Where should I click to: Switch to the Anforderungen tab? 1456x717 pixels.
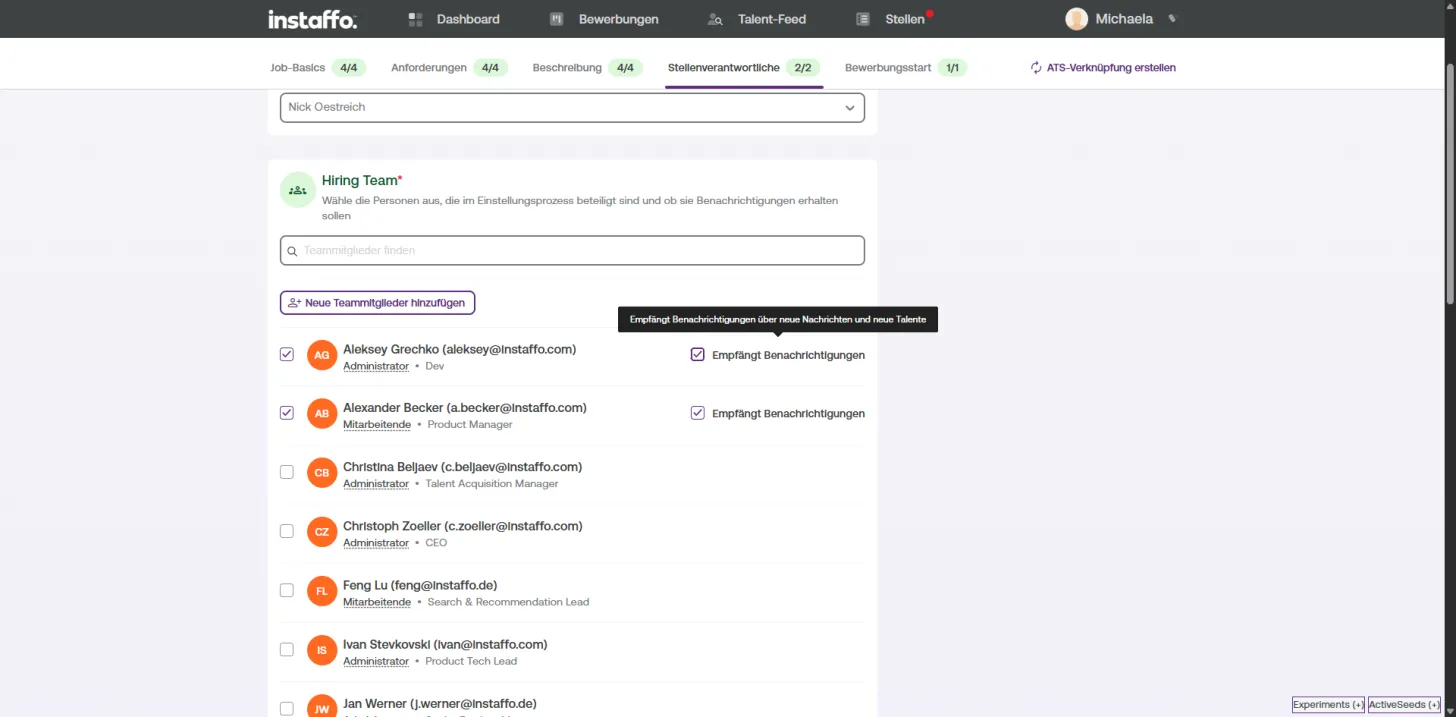click(x=450, y=68)
